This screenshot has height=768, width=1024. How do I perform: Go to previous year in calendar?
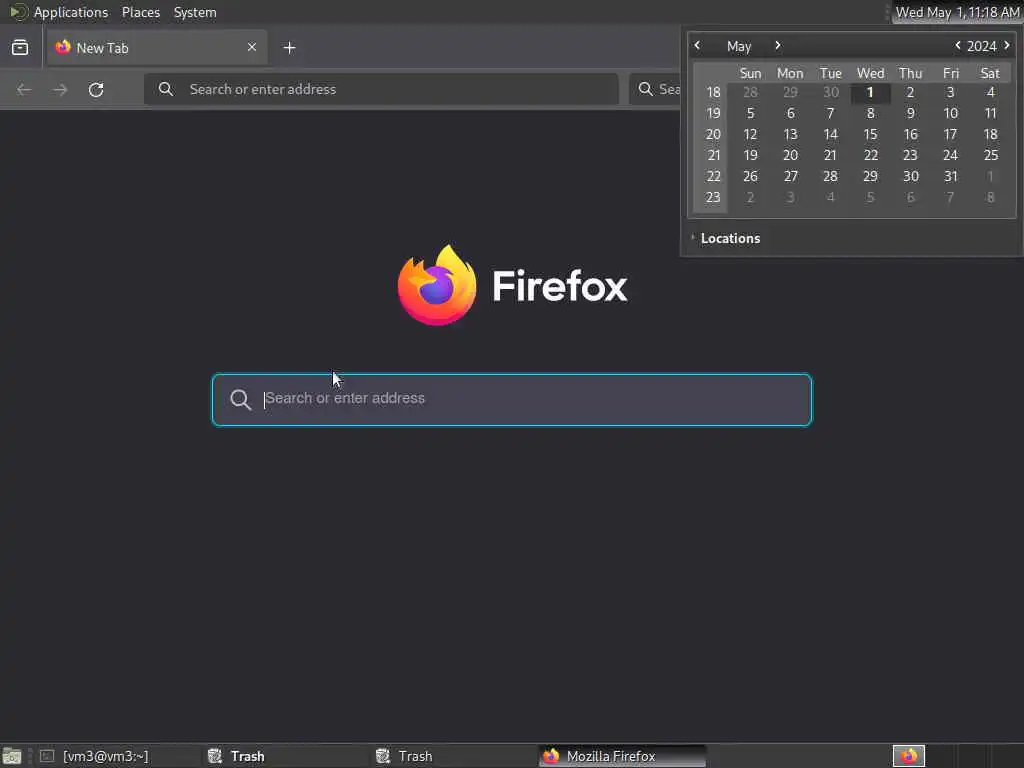coord(957,45)
